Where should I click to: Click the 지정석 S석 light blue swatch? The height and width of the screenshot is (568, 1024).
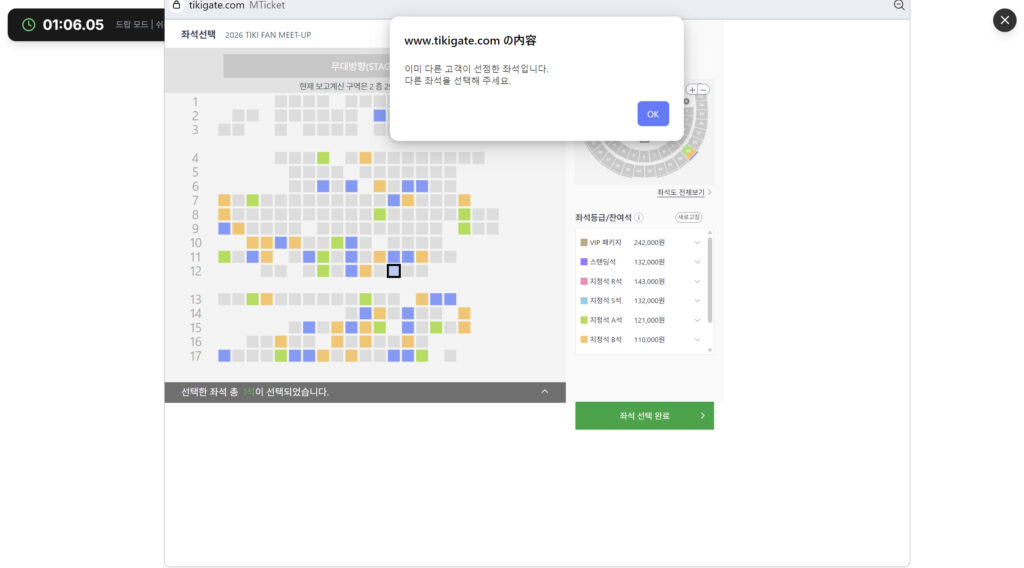click(584, 300)
